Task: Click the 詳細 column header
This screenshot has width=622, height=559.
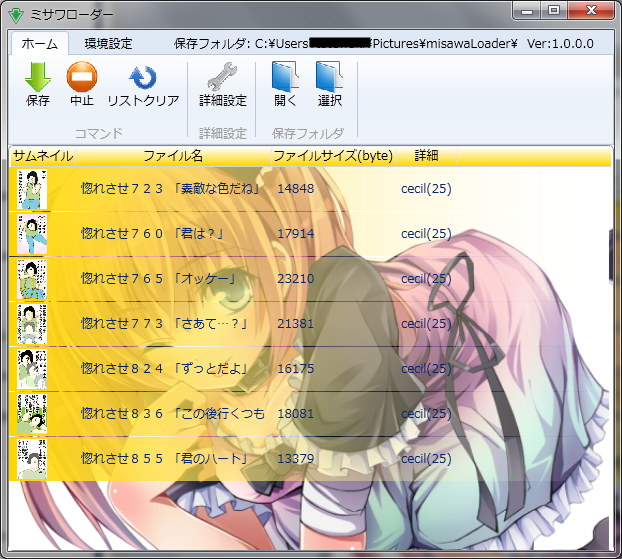Action: pos(426,156)
